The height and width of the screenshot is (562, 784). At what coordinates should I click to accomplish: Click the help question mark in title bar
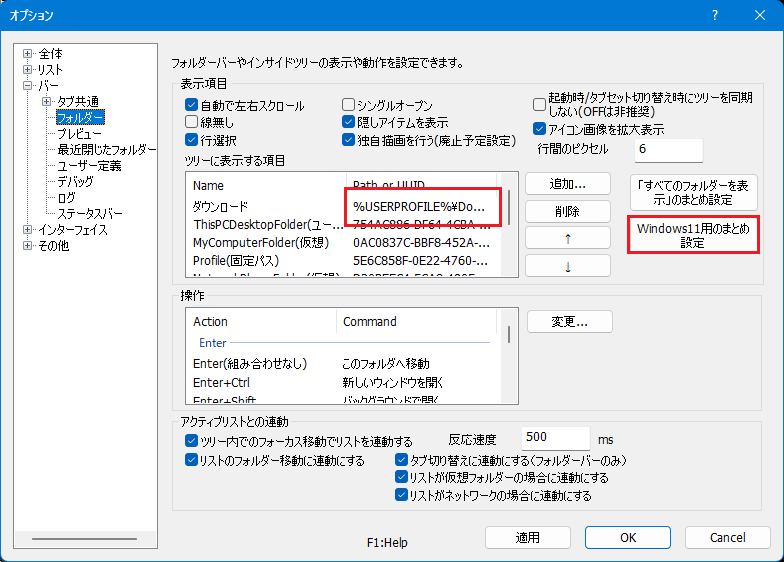715,15
